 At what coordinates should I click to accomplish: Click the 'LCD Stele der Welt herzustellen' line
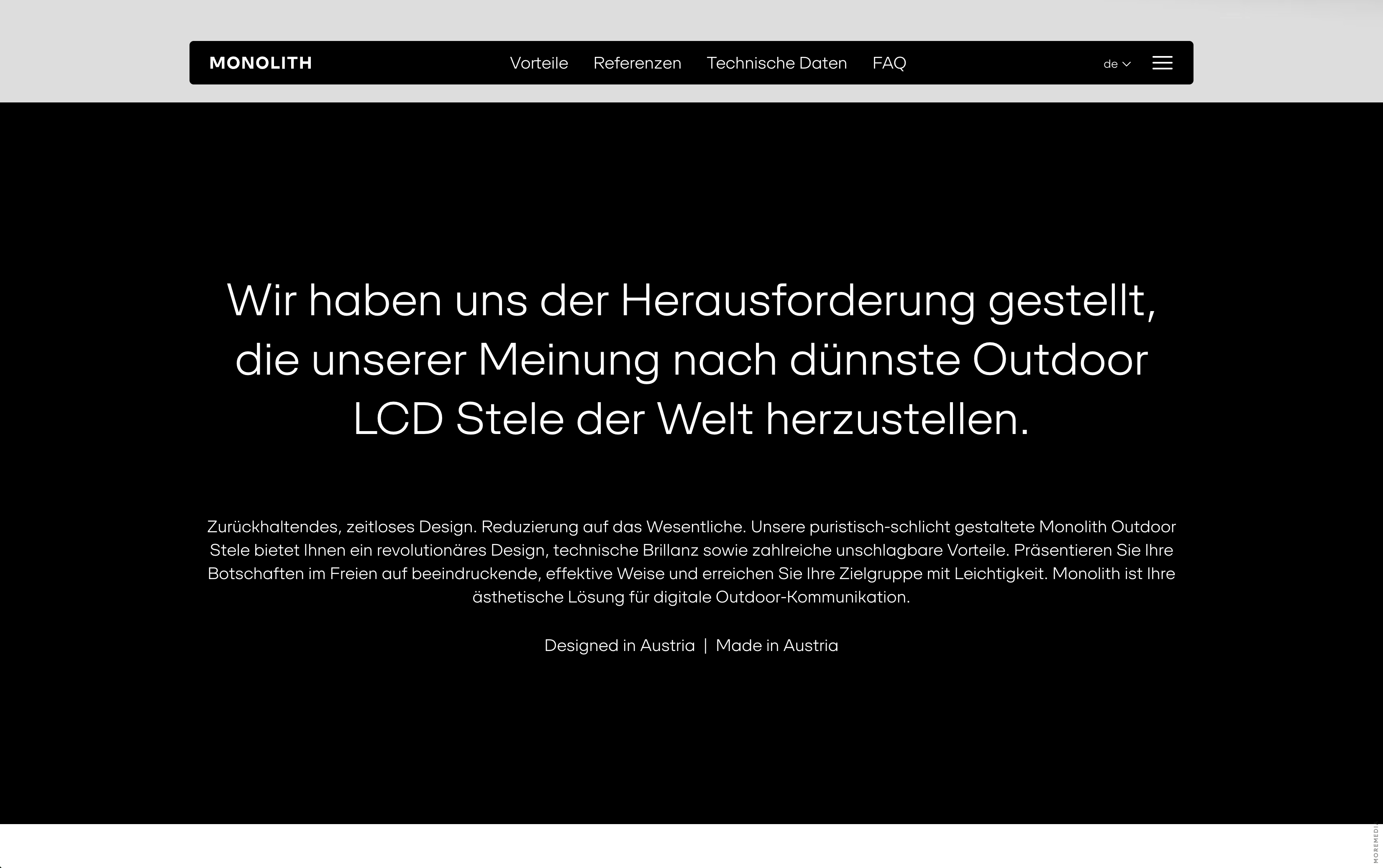click(691, 420)
